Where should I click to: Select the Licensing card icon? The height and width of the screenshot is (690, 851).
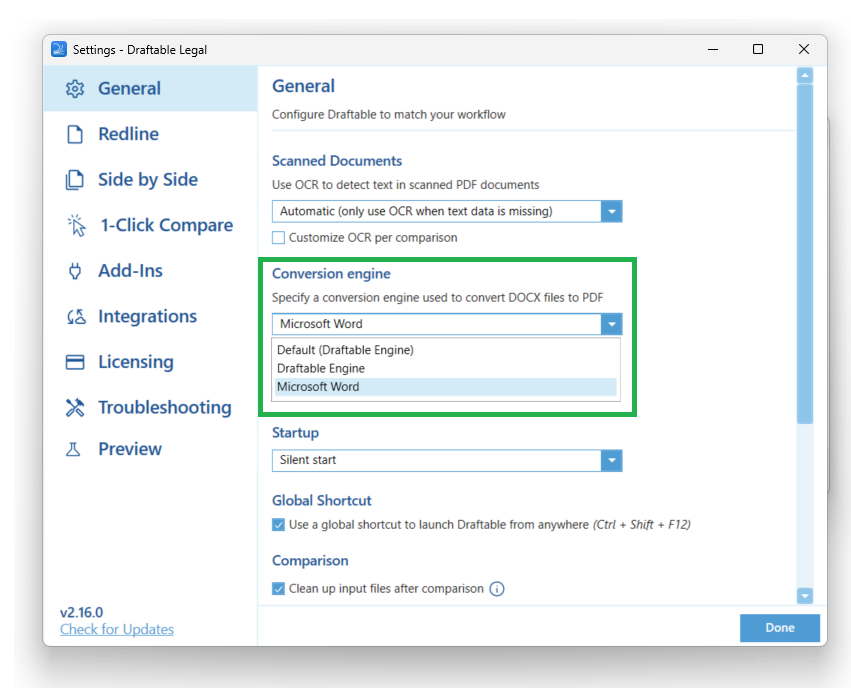click(74, 361)
